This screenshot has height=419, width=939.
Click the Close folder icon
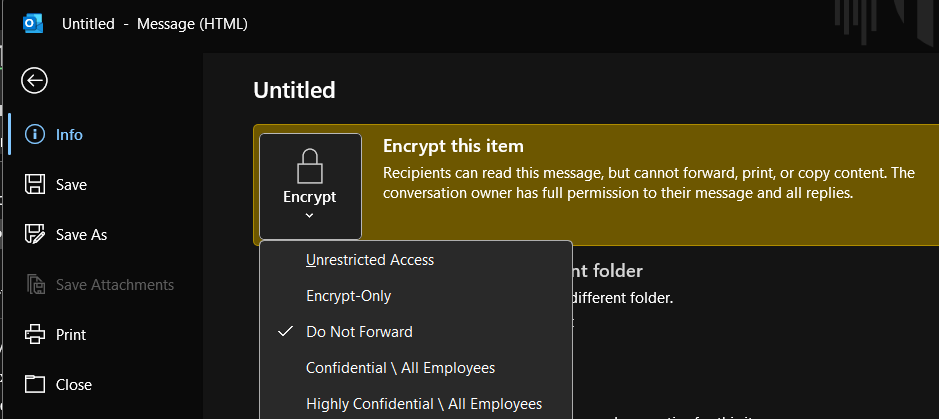tap(35, 384)
